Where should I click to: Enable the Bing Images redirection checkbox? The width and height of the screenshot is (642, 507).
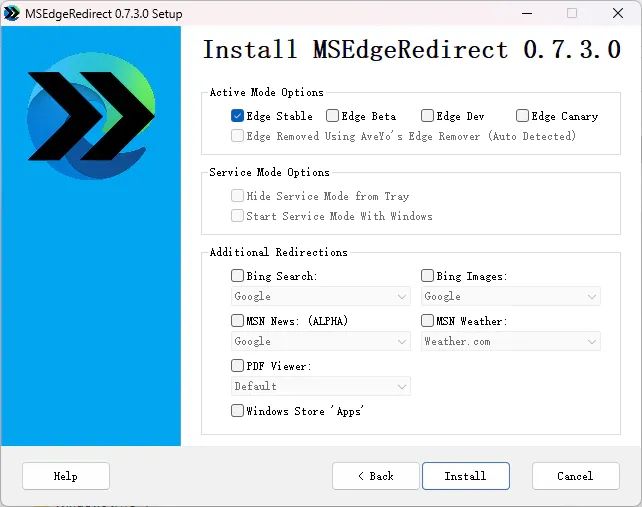click(x=427, y=276)
